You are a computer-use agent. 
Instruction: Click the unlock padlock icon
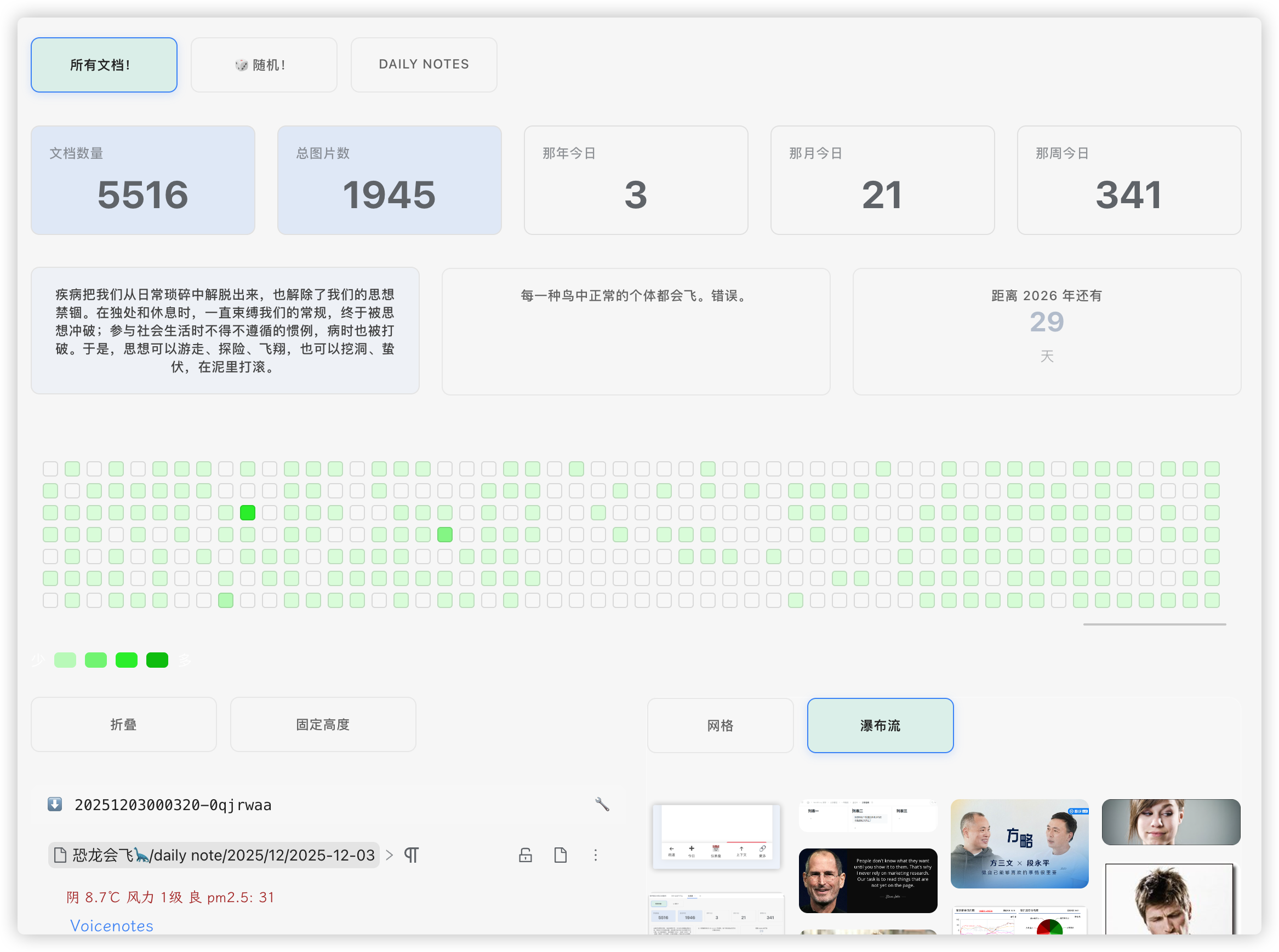[x=525, y=854]
